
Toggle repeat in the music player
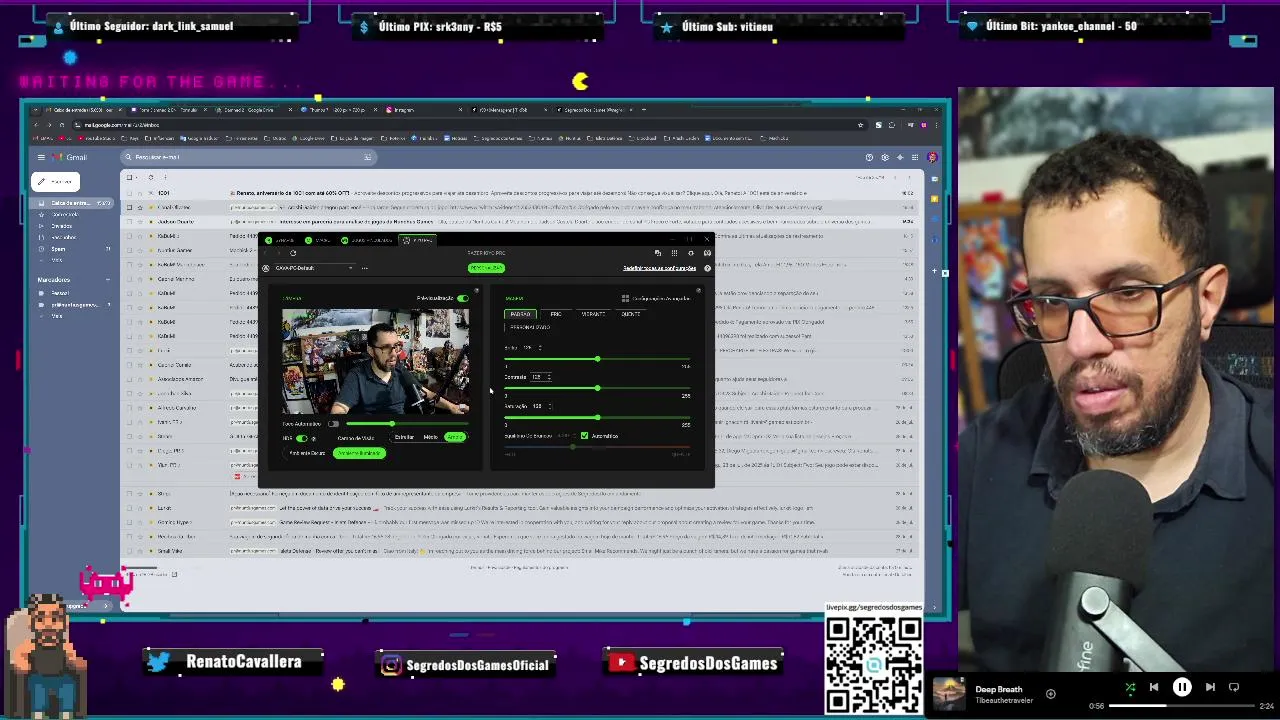click(1234, 687)
